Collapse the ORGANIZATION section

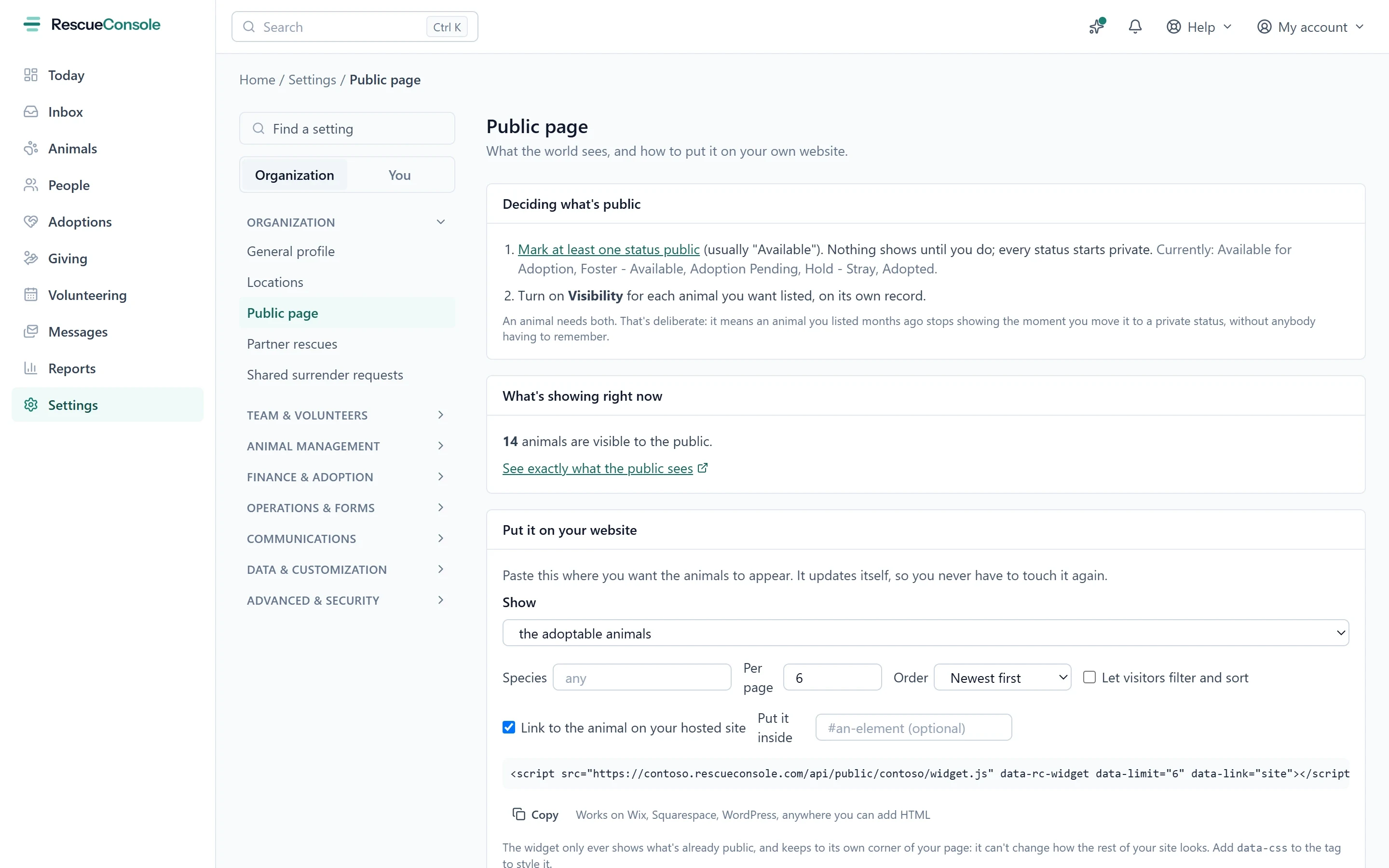[x=347, y=222]
